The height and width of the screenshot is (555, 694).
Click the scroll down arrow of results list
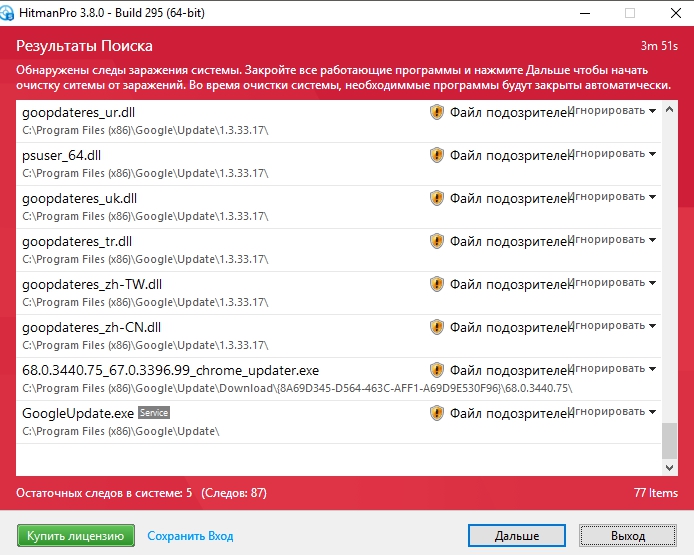[x=669, y=467]
